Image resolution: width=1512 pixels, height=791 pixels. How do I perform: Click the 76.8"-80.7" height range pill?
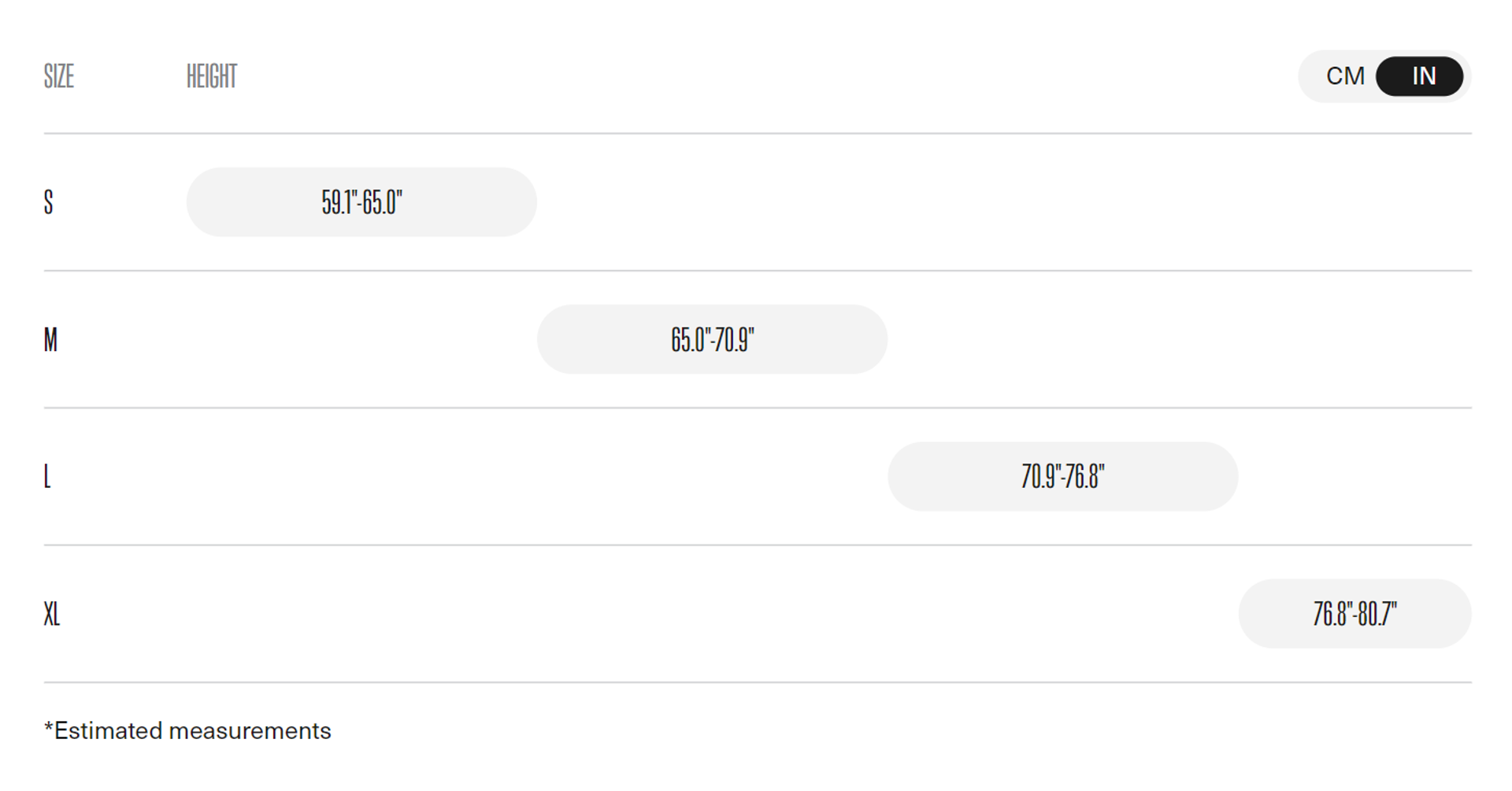pyautogui.click(x=1354, y=614)
